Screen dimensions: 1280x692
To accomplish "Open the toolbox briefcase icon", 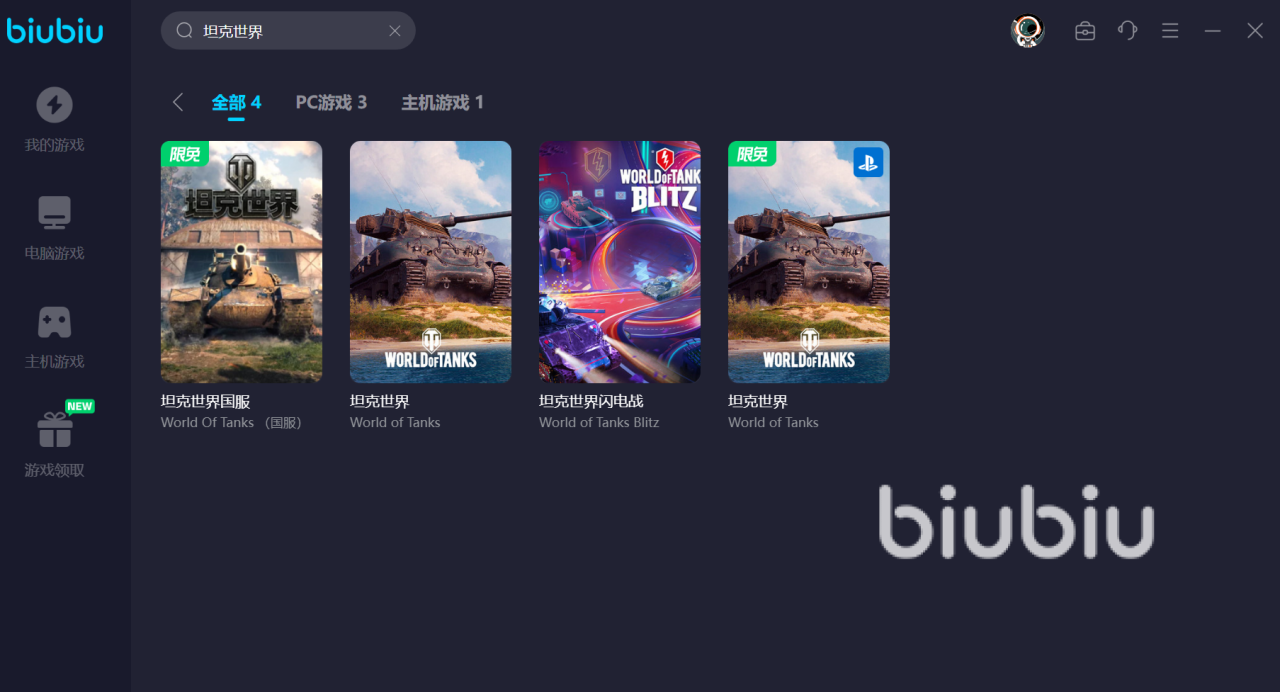I will 1085,31.
